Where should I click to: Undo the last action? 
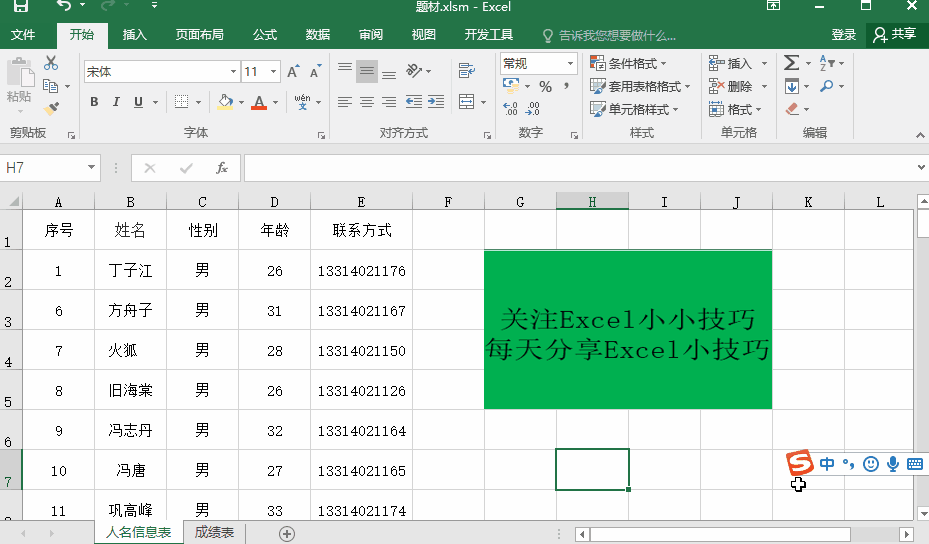point(64,6)
